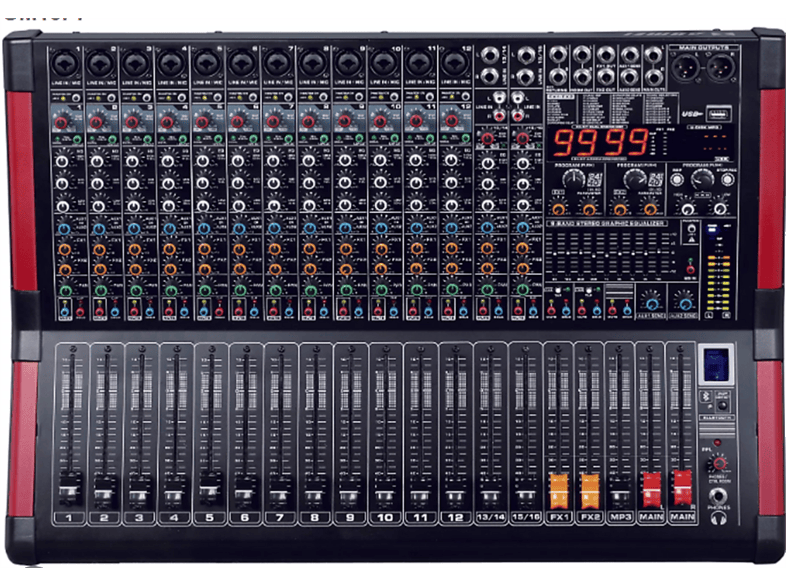The width and height of the screenshot is (786, 587).
Task: Click the orange FX2 fader
Action: click(x=590, y=489)
